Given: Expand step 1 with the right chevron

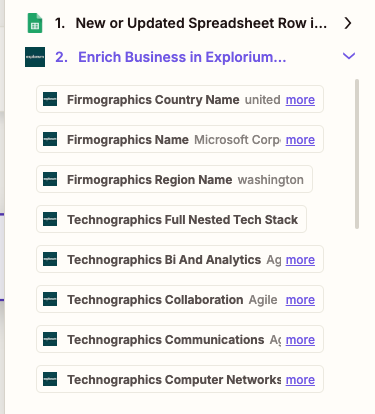Looking at the screenshot, I should coord(348,23).
